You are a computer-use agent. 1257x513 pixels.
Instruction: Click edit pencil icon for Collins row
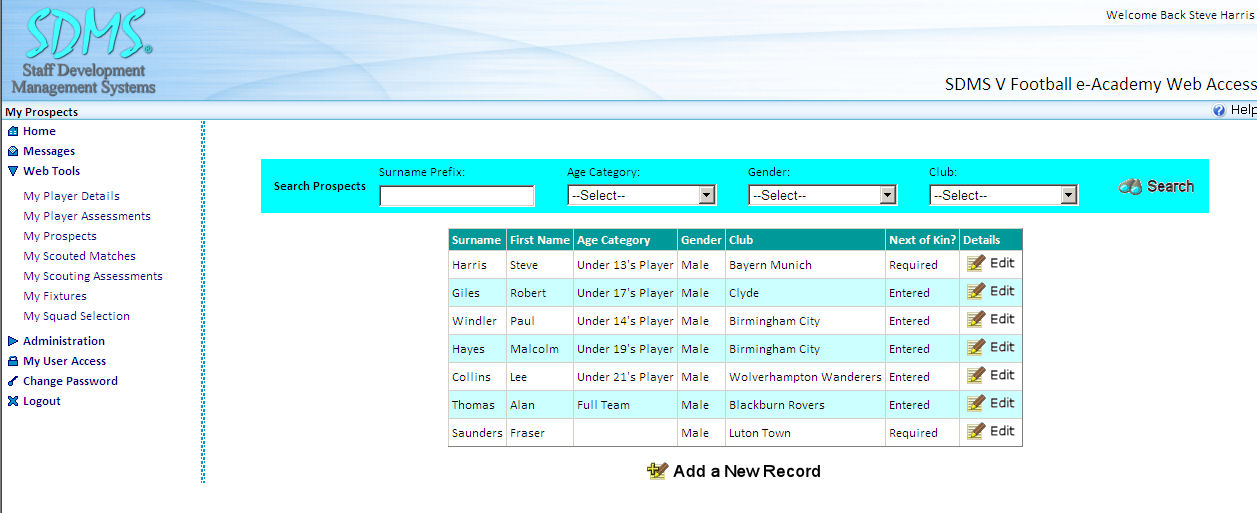976,375
